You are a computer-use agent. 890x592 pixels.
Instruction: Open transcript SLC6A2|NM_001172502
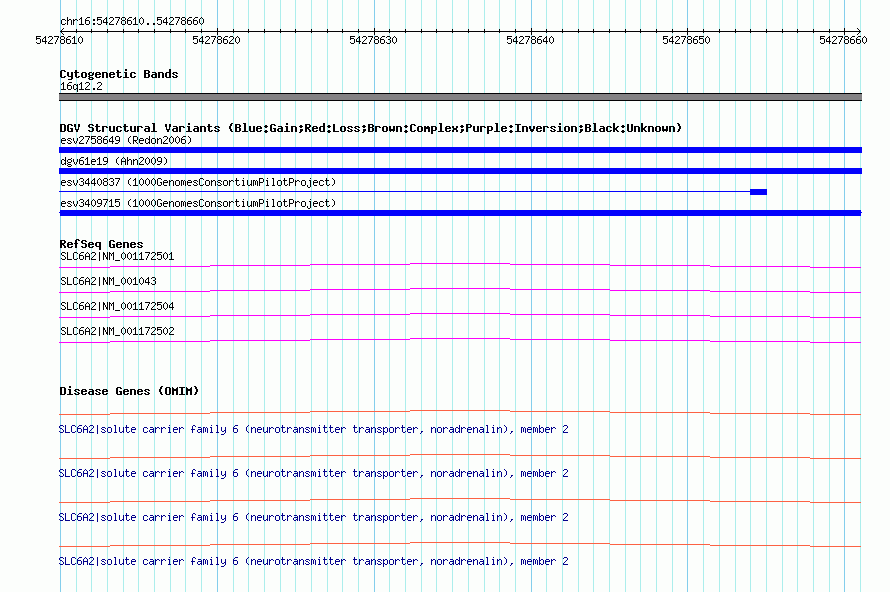pyautogui.click(x=117, y=331)
